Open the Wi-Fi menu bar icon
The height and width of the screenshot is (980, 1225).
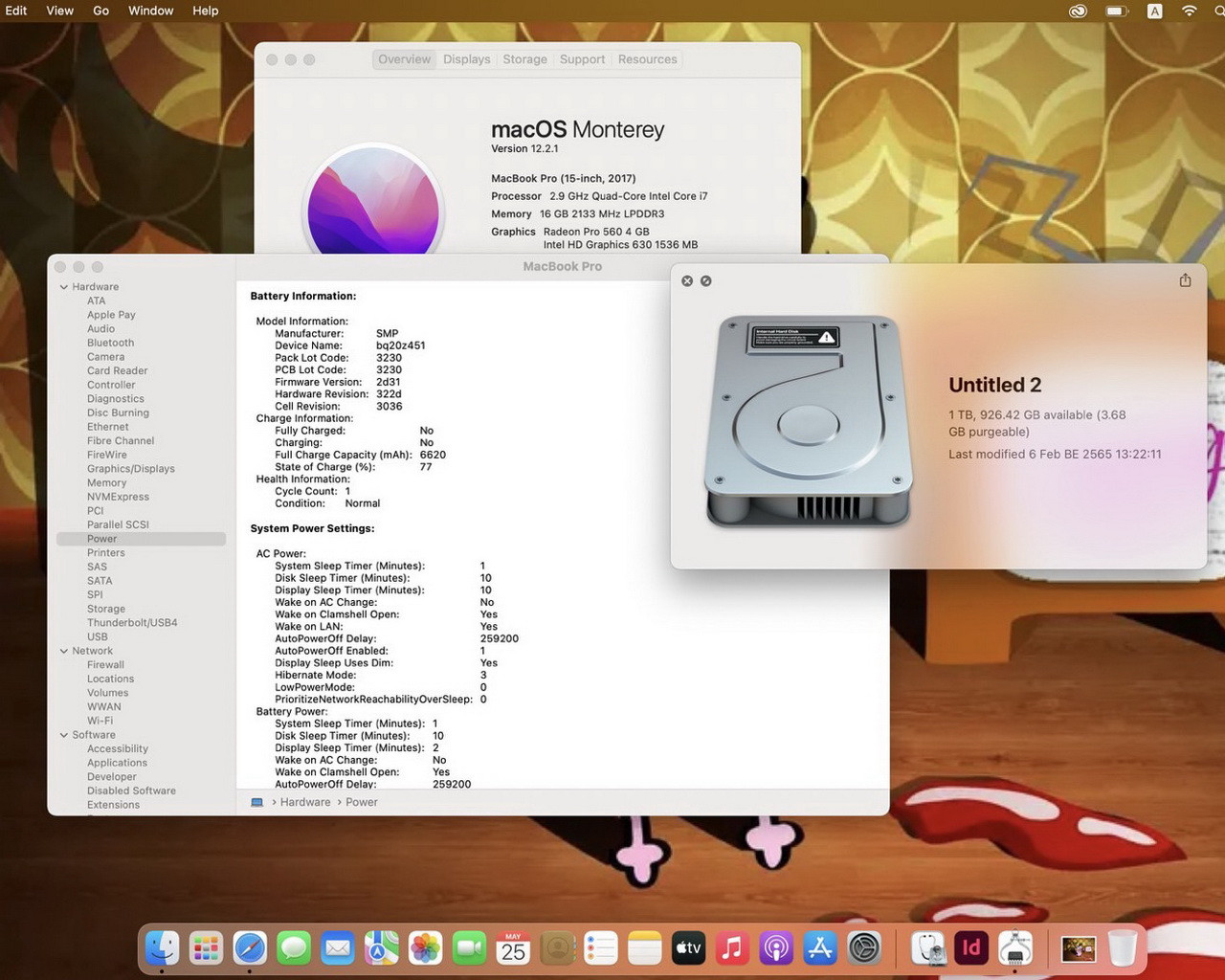pos(1190,11)
